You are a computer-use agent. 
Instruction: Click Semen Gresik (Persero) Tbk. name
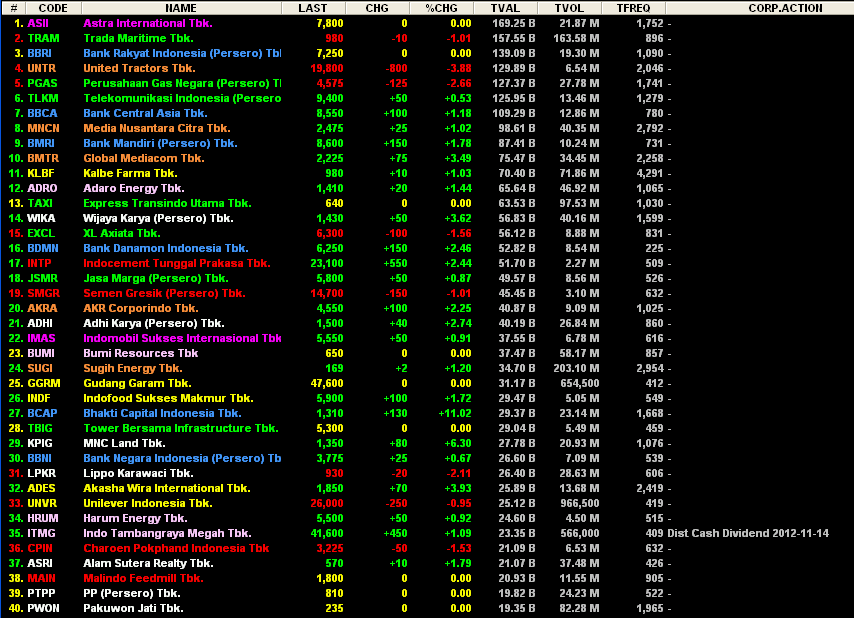click(x=164, y=293)
